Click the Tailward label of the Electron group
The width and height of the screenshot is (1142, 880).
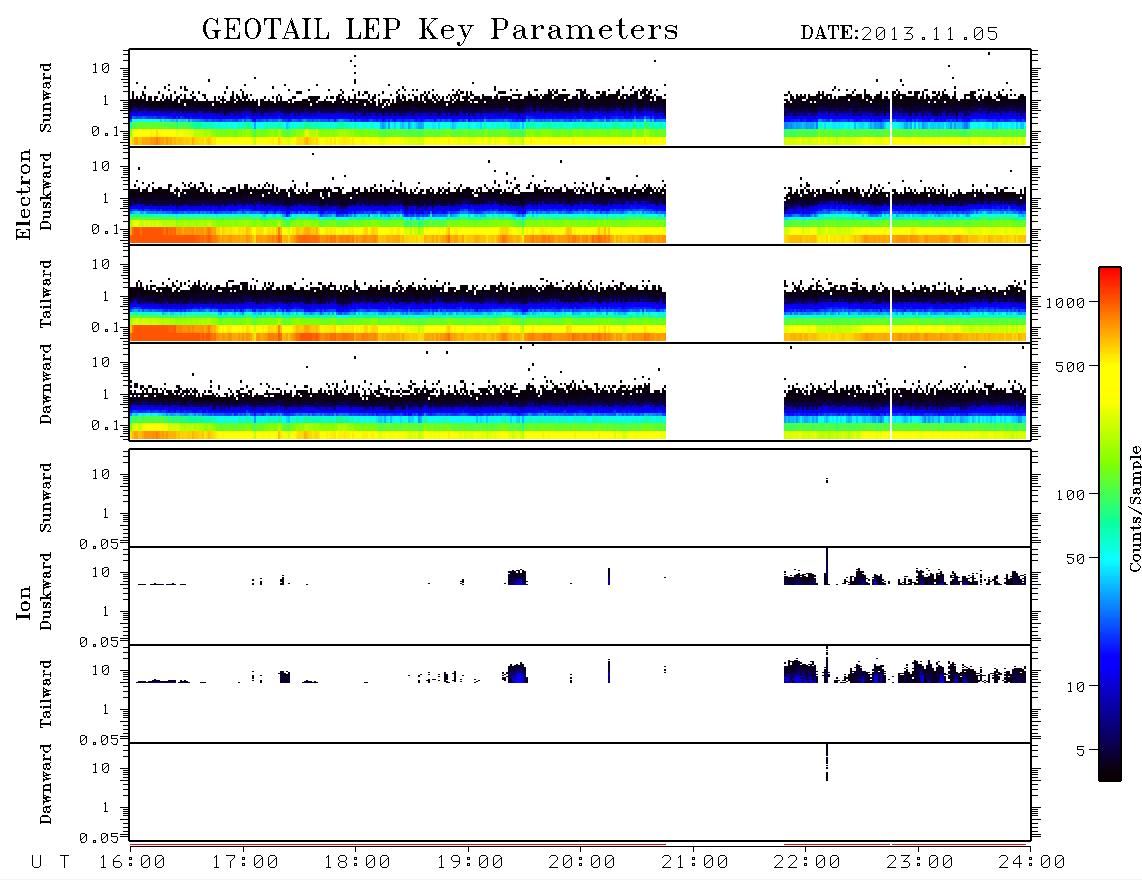[x=46, y=294]
